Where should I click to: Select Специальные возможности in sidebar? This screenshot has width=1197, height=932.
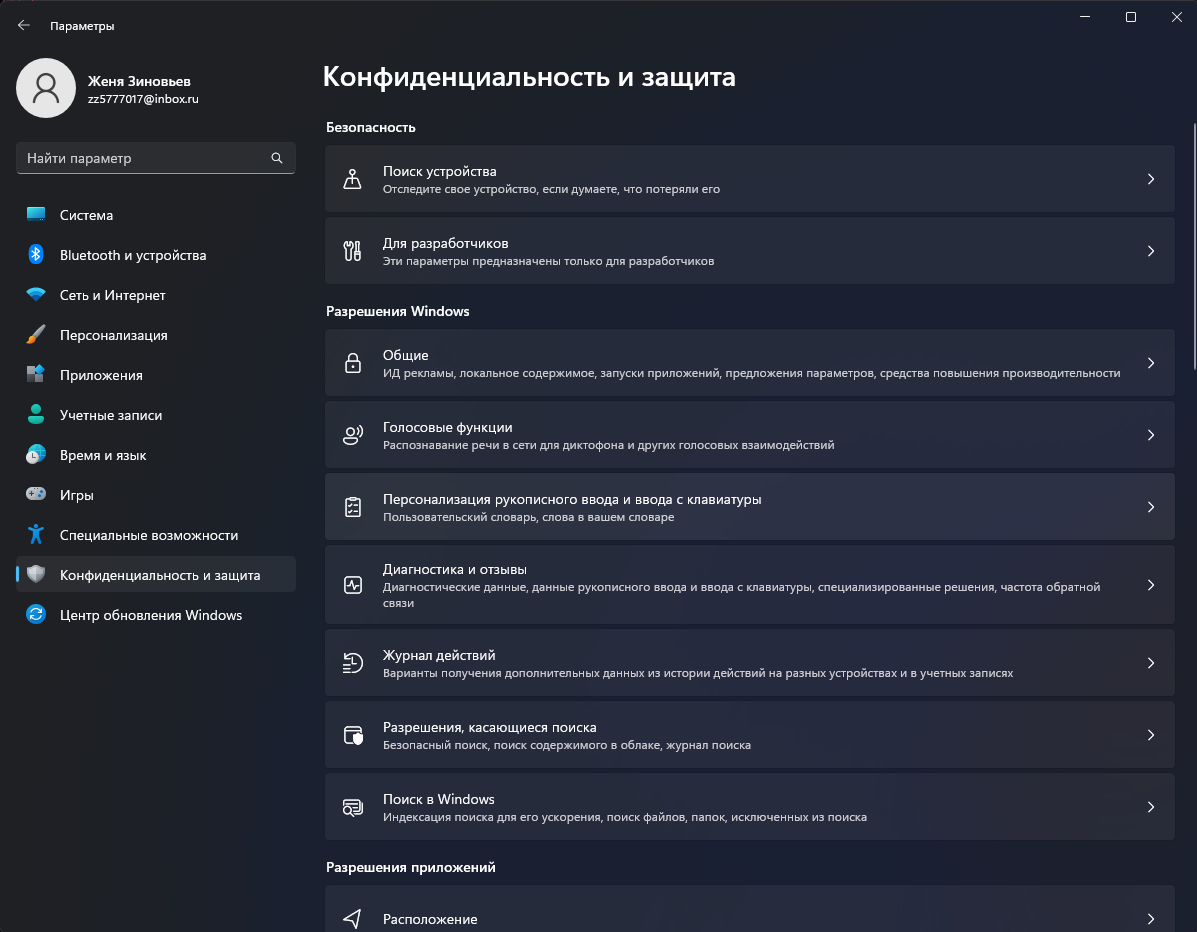click(x=156, y=534)
